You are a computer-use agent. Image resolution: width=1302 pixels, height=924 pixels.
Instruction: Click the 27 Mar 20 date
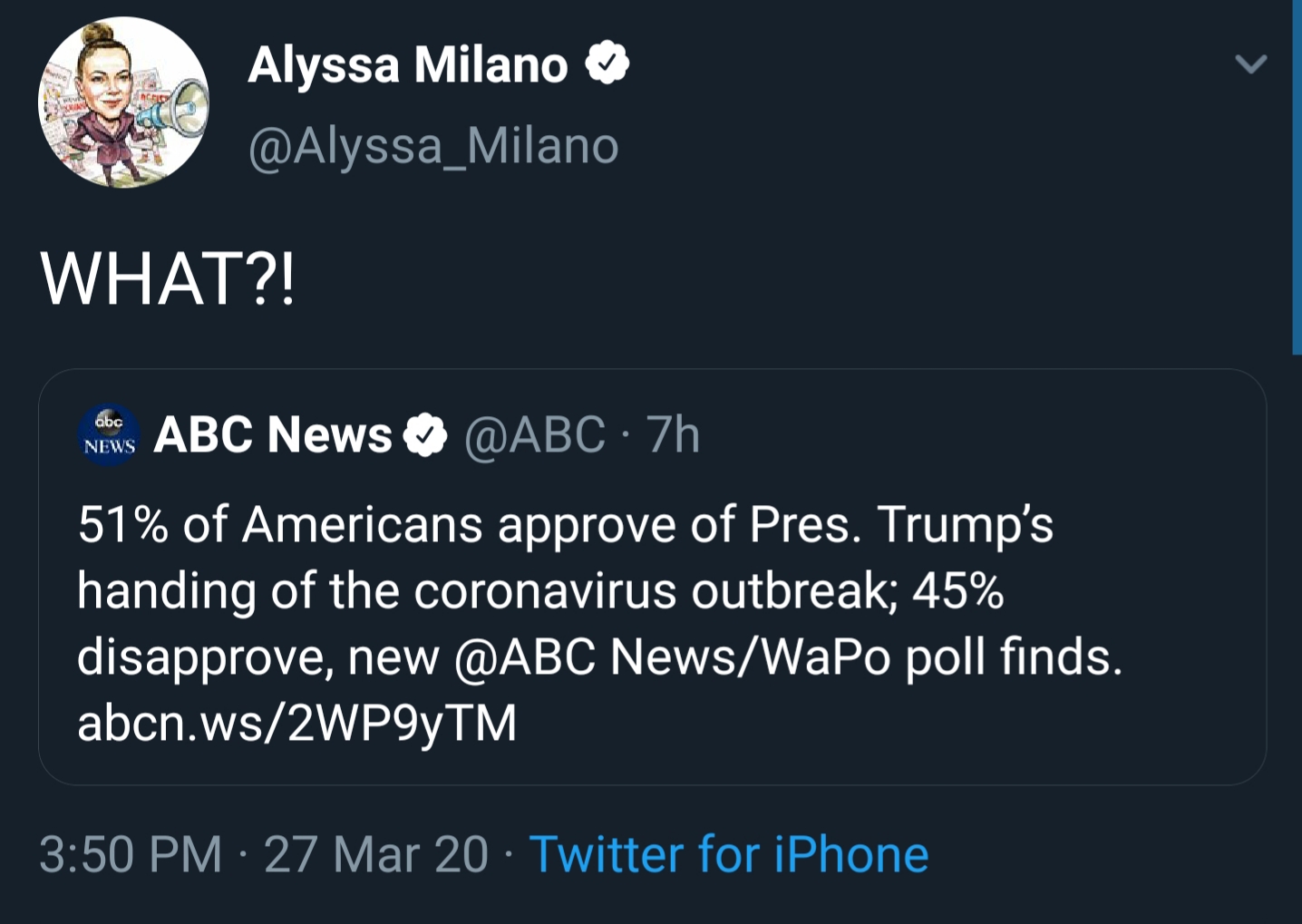[x=376, y=855]
